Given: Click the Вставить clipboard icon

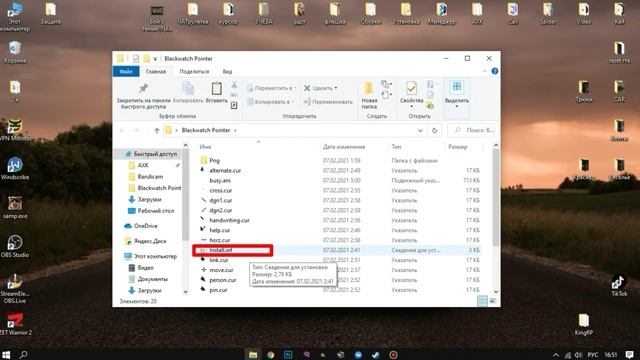Looking at the screenshot, I should tap(216, 92).
